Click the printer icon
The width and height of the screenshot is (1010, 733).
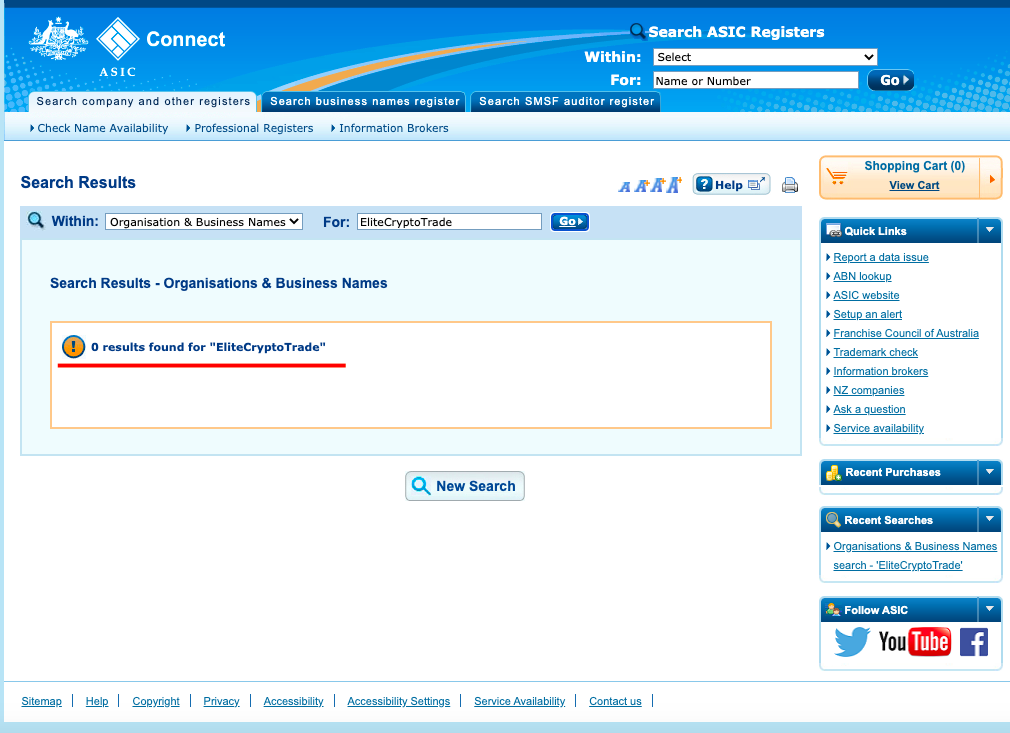tap(790, 186)
